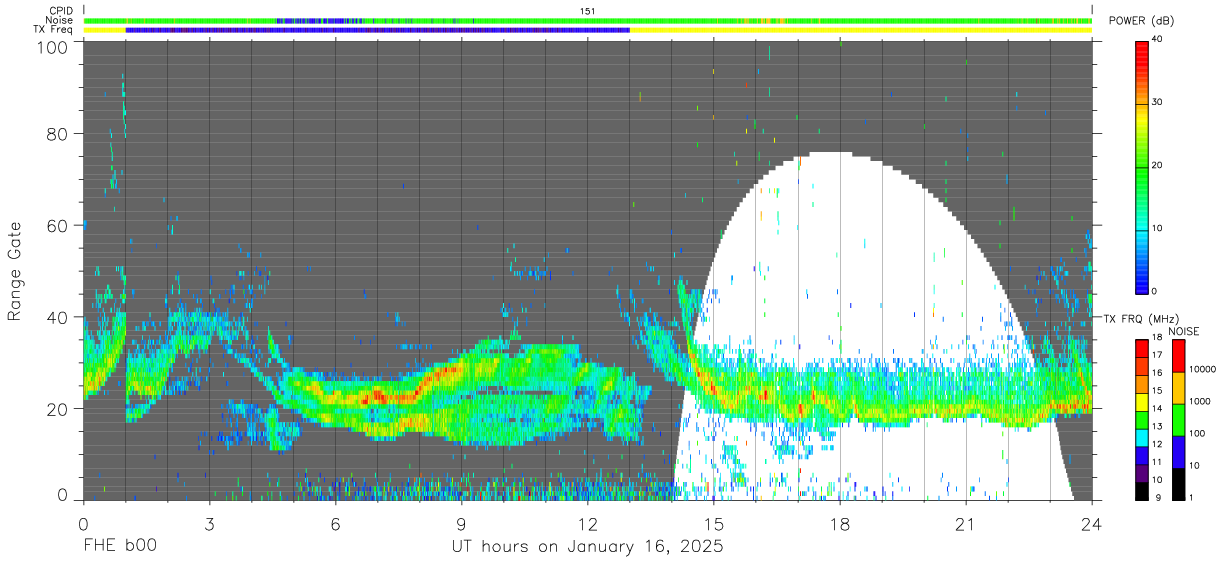Click the 1 label on NOISE scale
Image resolution: width=1228 pixels, height=567 pixels.
1193,497
